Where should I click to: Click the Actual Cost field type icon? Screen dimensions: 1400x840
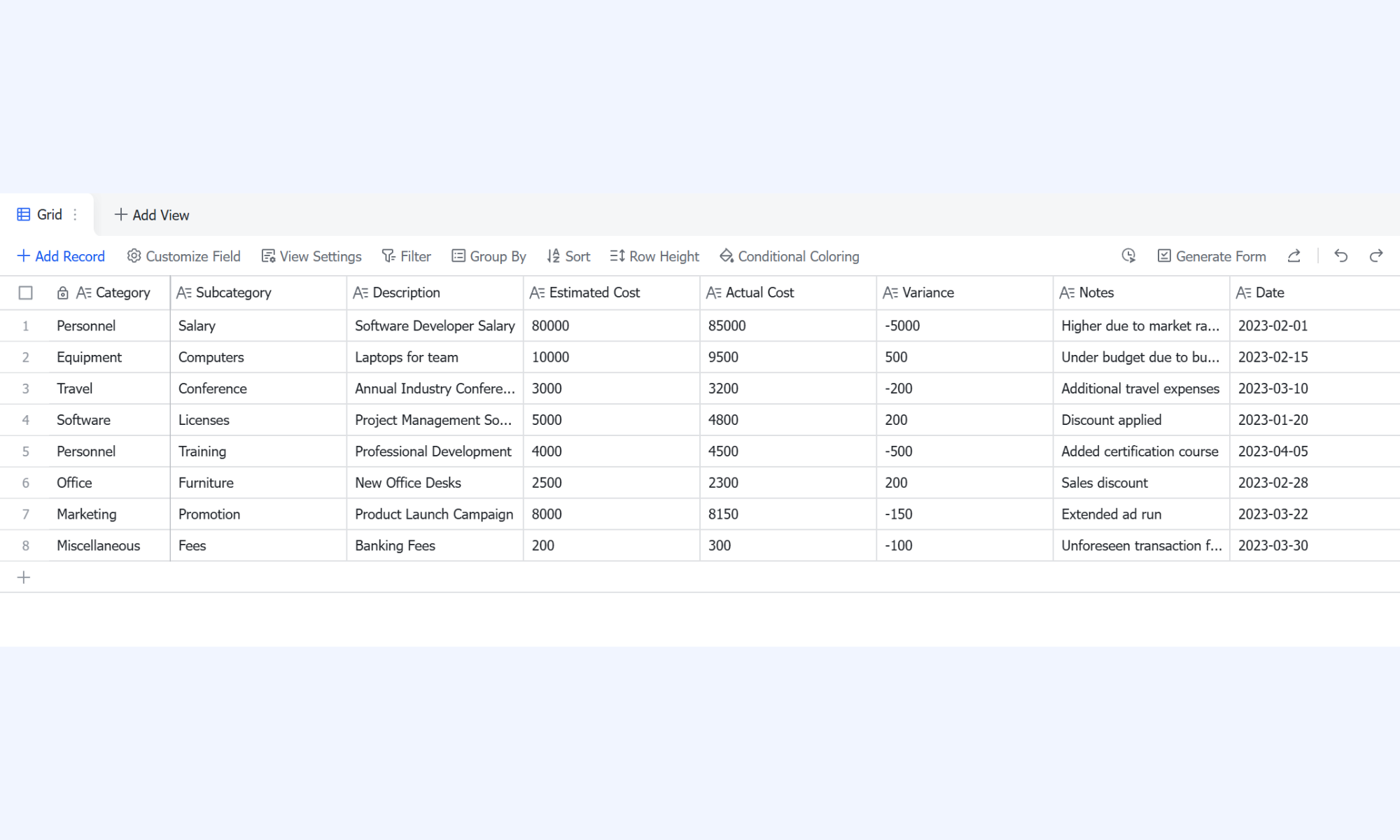(x=714, y=293)
